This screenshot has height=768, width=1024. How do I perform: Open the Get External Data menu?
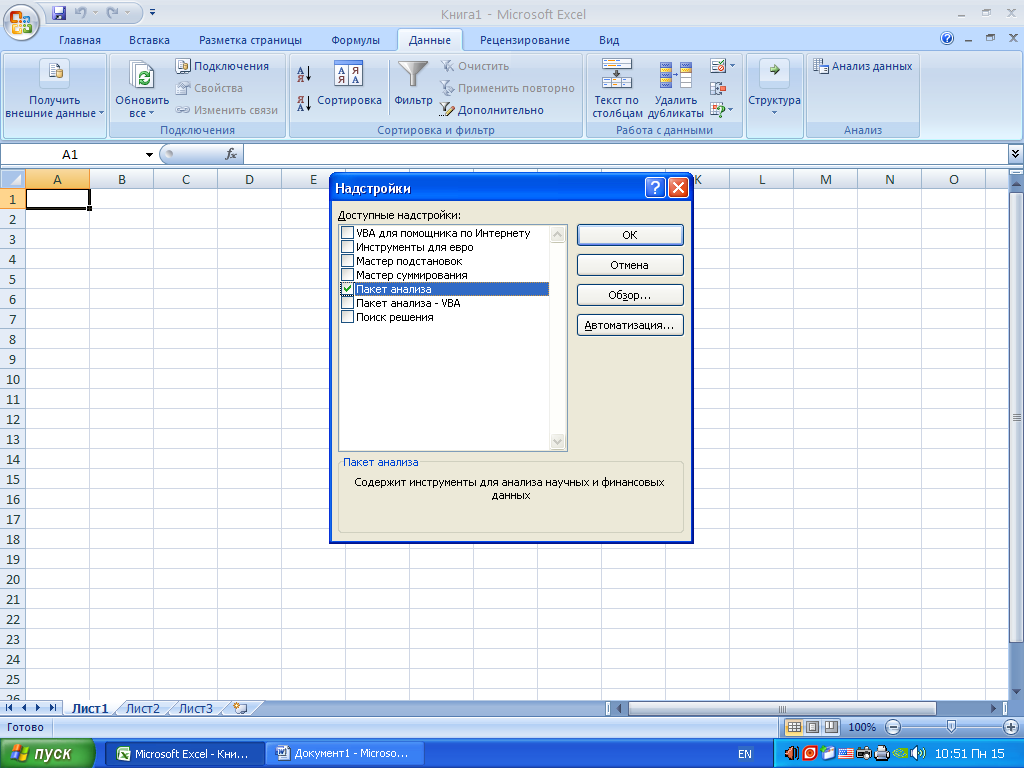click(55, 90)
